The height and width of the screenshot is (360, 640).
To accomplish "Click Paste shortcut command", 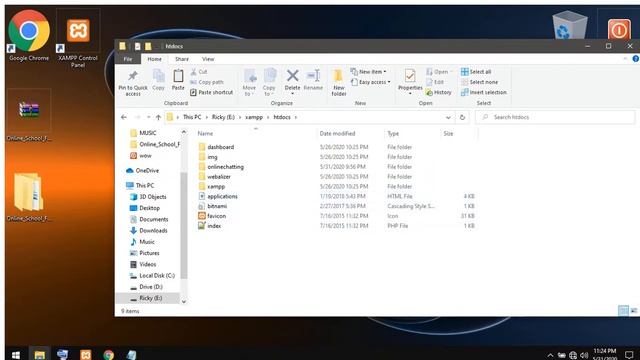I will (x=211, y=92).
